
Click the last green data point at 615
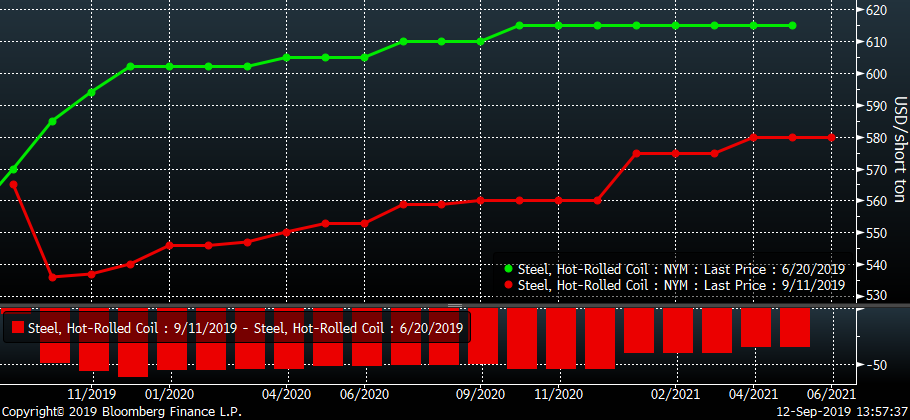click(x=792, y=26)
